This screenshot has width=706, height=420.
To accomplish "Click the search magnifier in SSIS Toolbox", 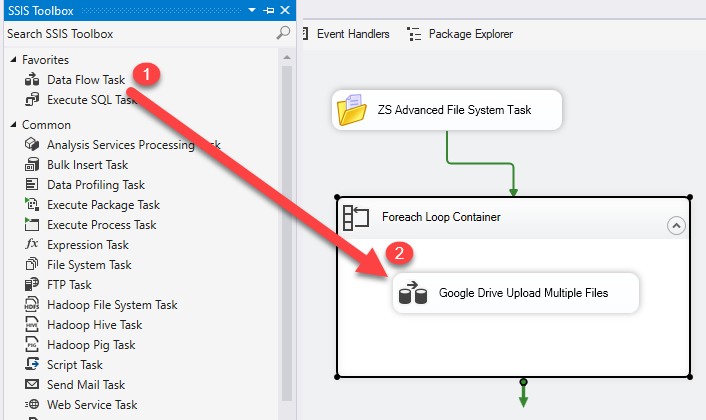I will click(x=283, y=33).
